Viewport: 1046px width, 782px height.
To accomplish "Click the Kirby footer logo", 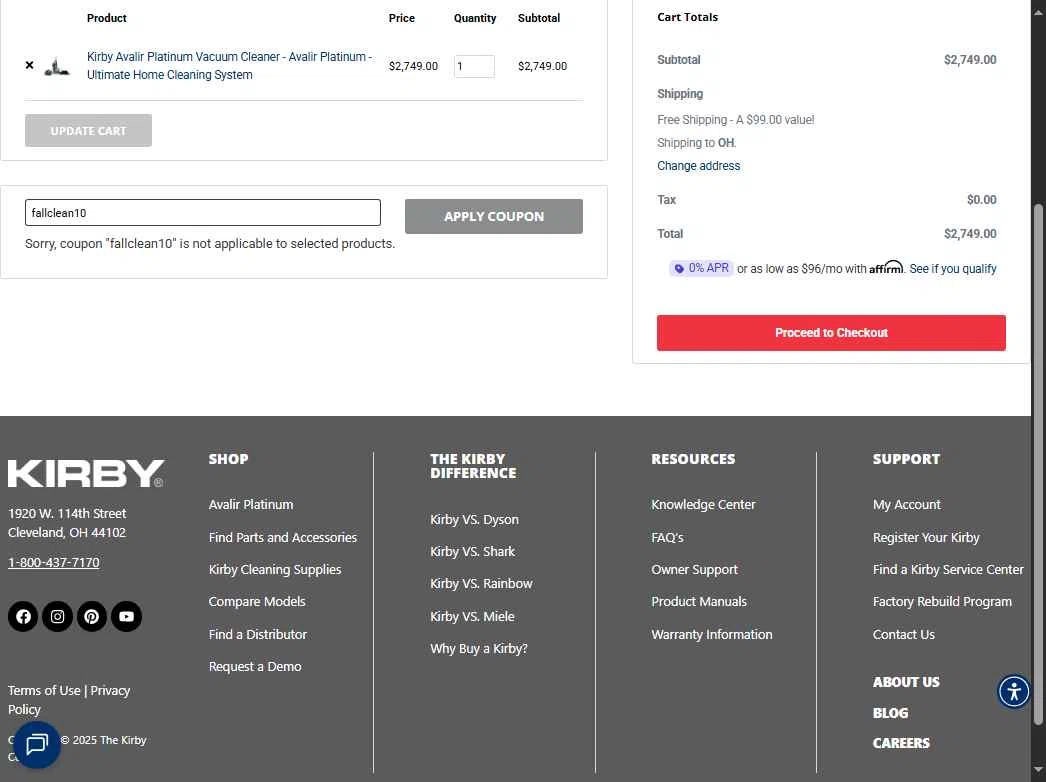I will [x=86, y=473].
